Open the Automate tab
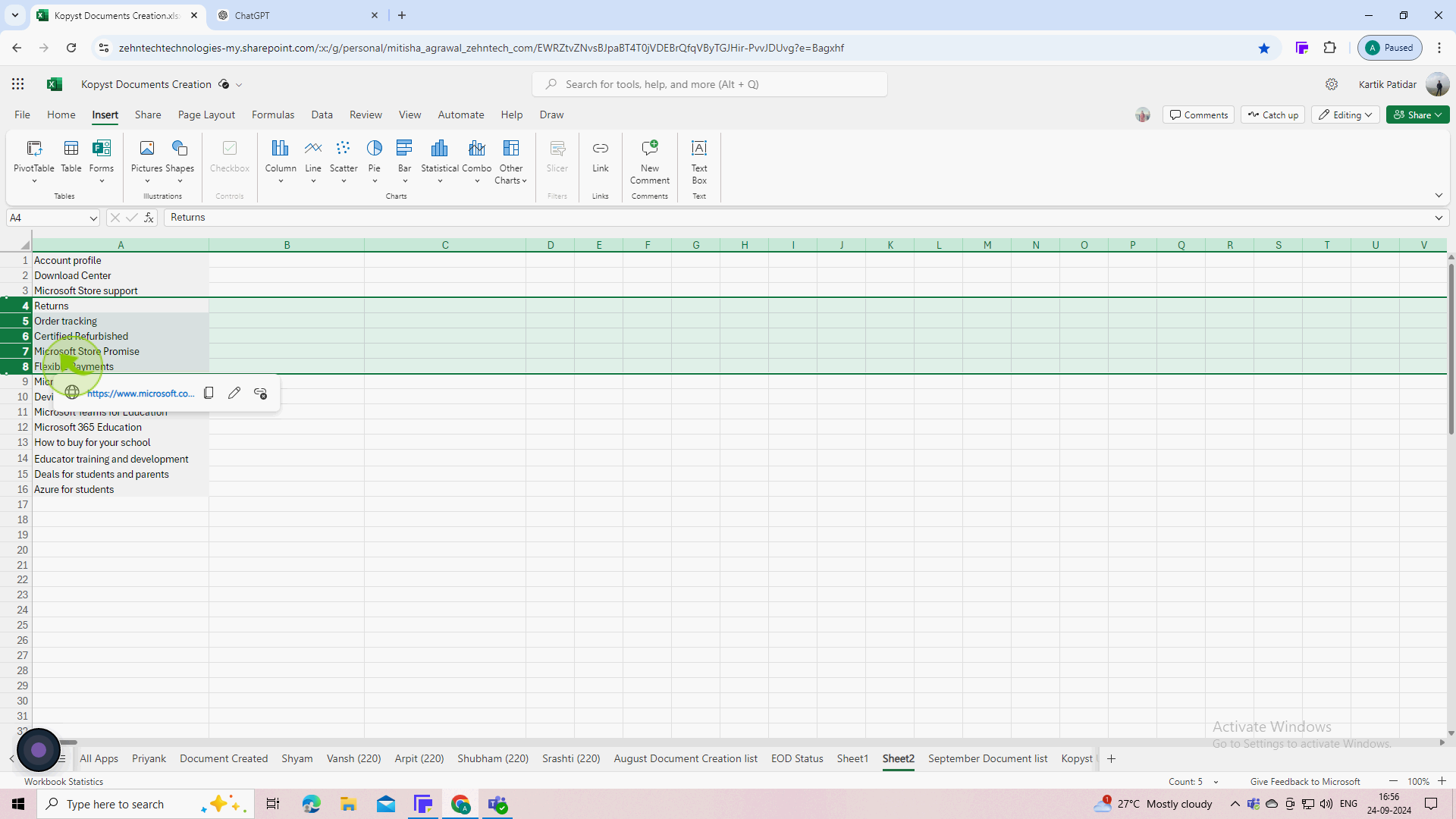 (x=461, y=115)
